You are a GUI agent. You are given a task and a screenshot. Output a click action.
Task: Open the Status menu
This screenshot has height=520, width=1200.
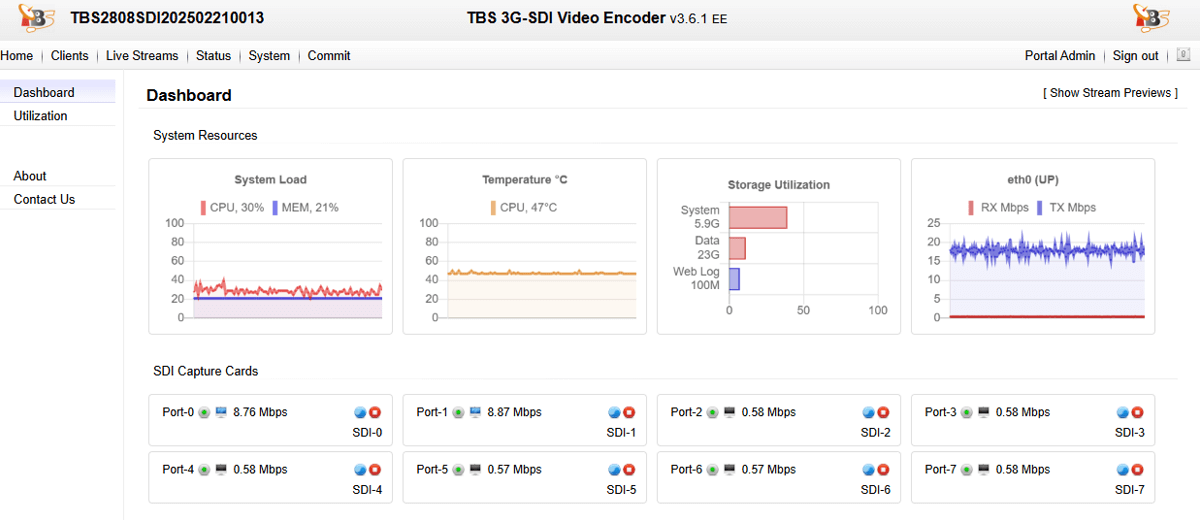tap(213, 56)
